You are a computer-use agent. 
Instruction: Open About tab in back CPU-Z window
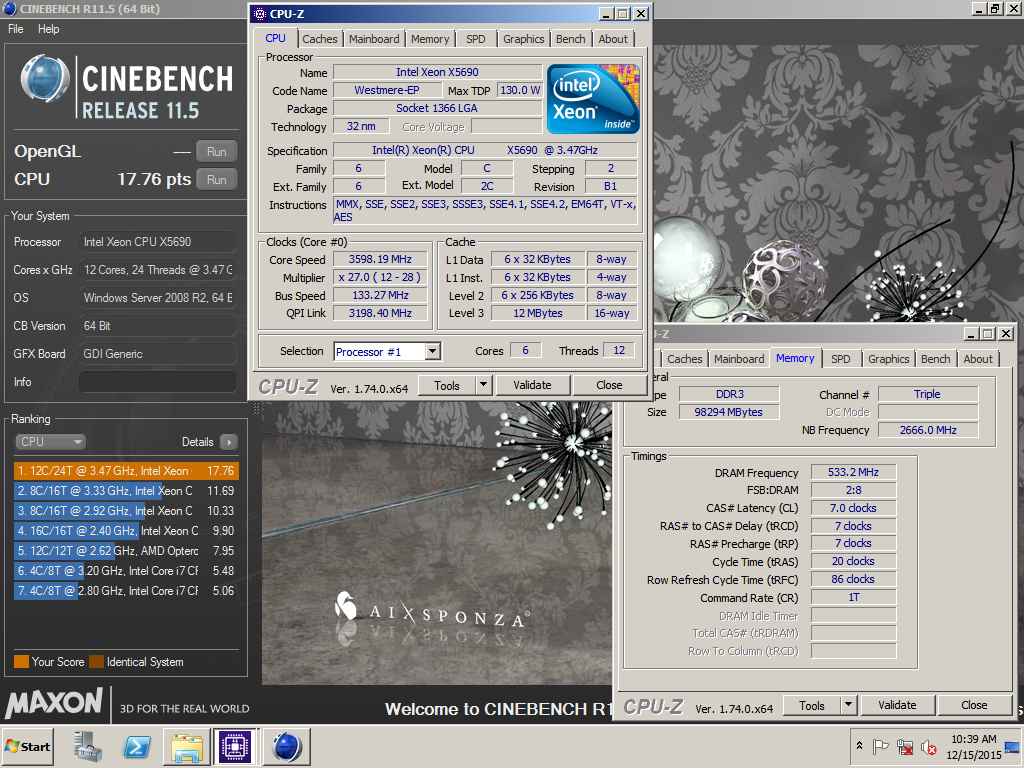[978, 359]
